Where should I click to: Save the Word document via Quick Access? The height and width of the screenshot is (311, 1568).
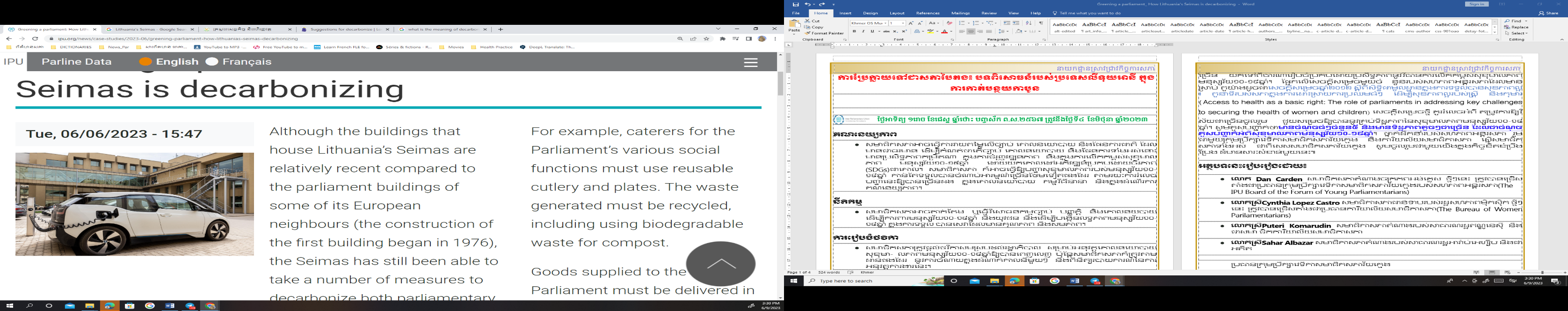pos(796,4)
